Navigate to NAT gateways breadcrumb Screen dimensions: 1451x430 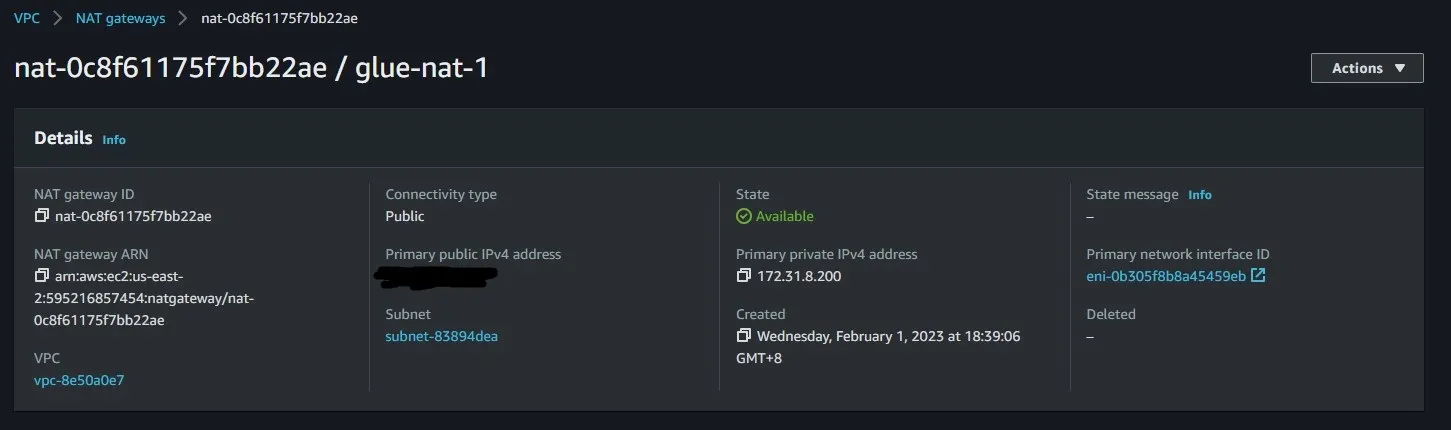(120, 18)
